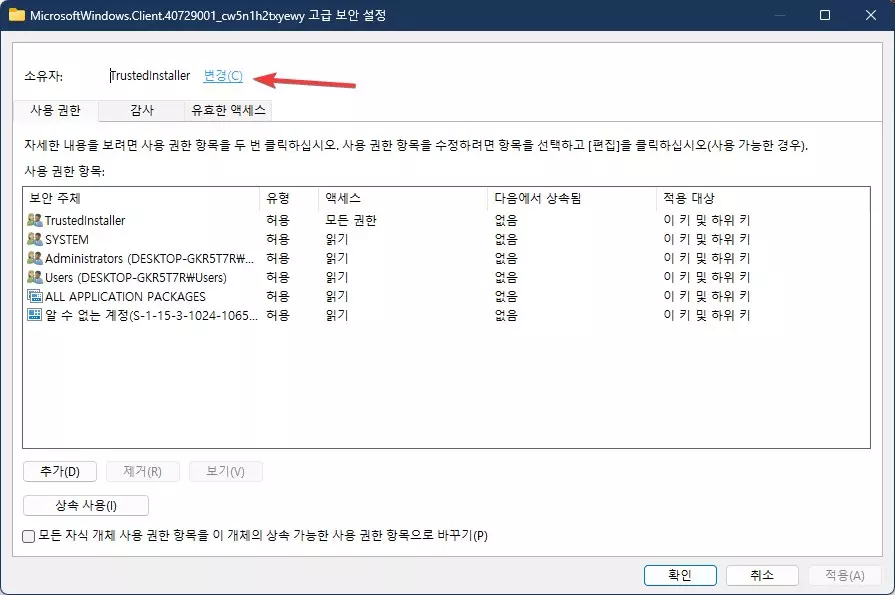
Task: Sort by the 유형 column header
Action: (289, 198)
